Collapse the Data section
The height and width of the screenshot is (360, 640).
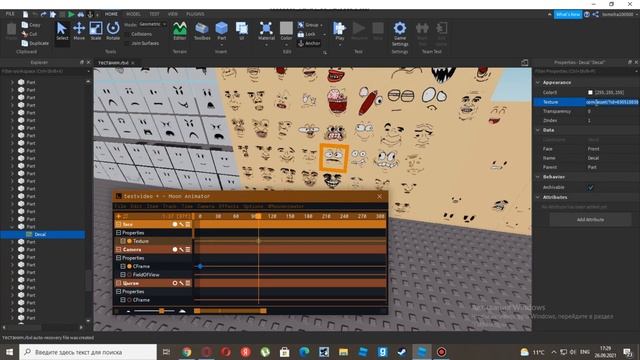pos(538,130)
